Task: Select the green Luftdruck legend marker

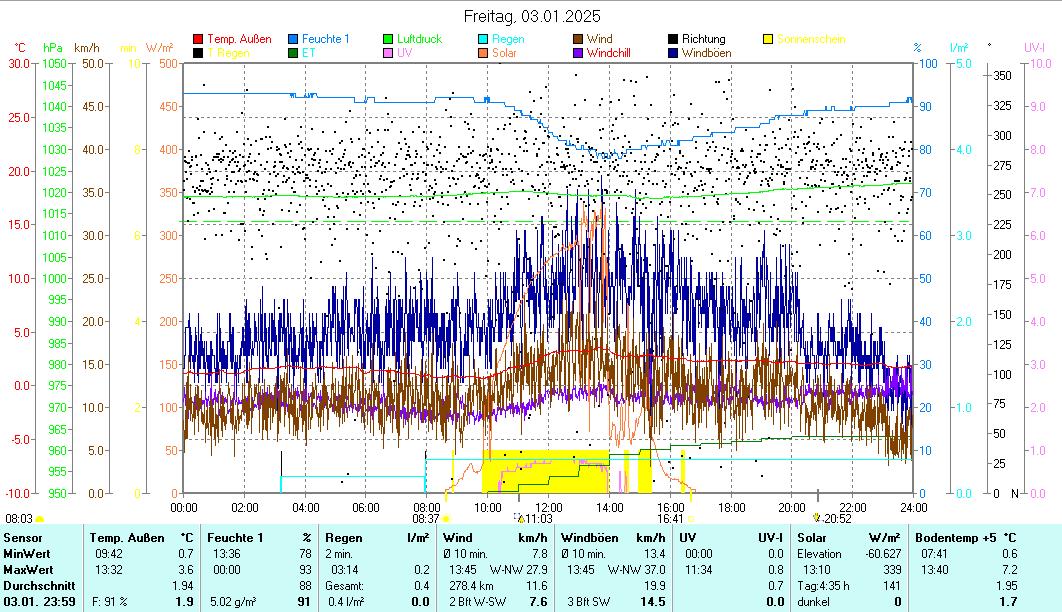Action: click(389, 39)
